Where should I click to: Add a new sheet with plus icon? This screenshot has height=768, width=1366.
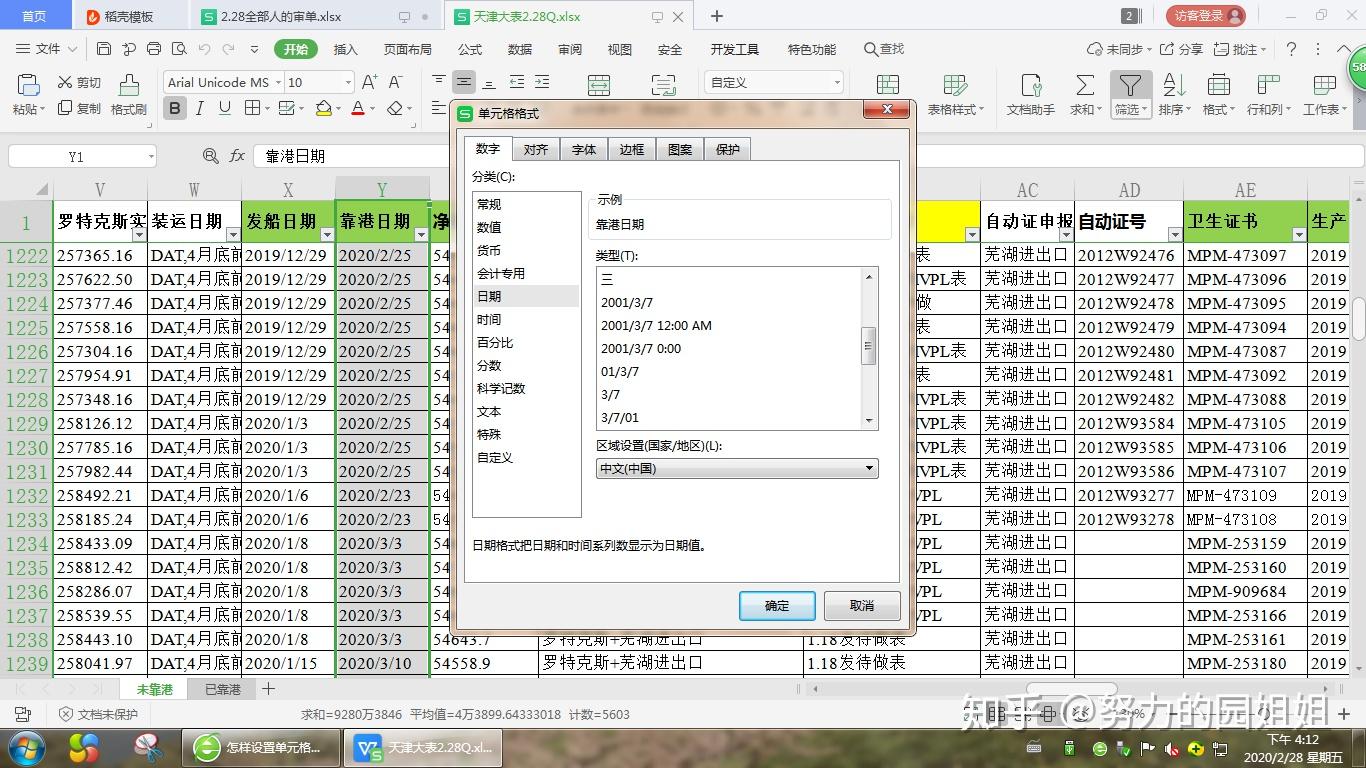tap(268, 689)
